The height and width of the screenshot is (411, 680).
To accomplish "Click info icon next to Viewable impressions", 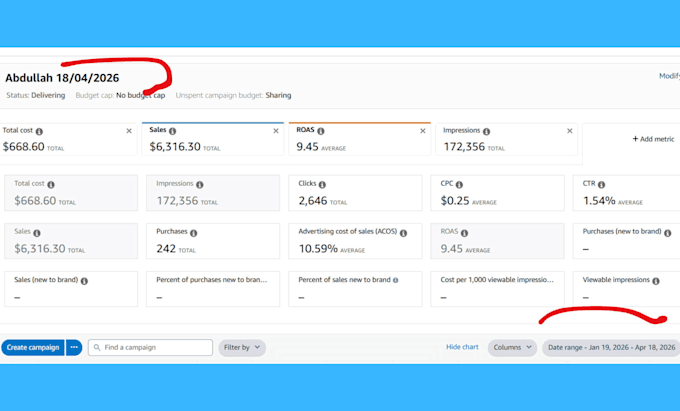I will pos(656,281).
